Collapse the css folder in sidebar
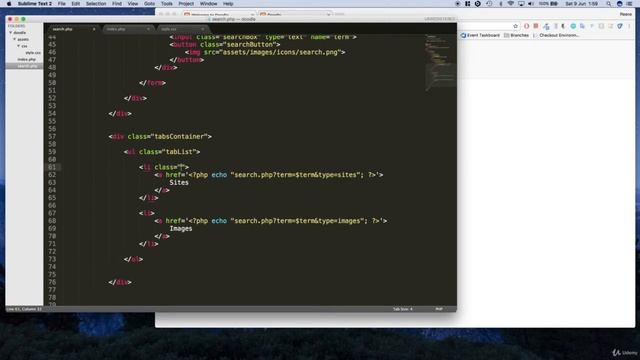 (19, 46)
